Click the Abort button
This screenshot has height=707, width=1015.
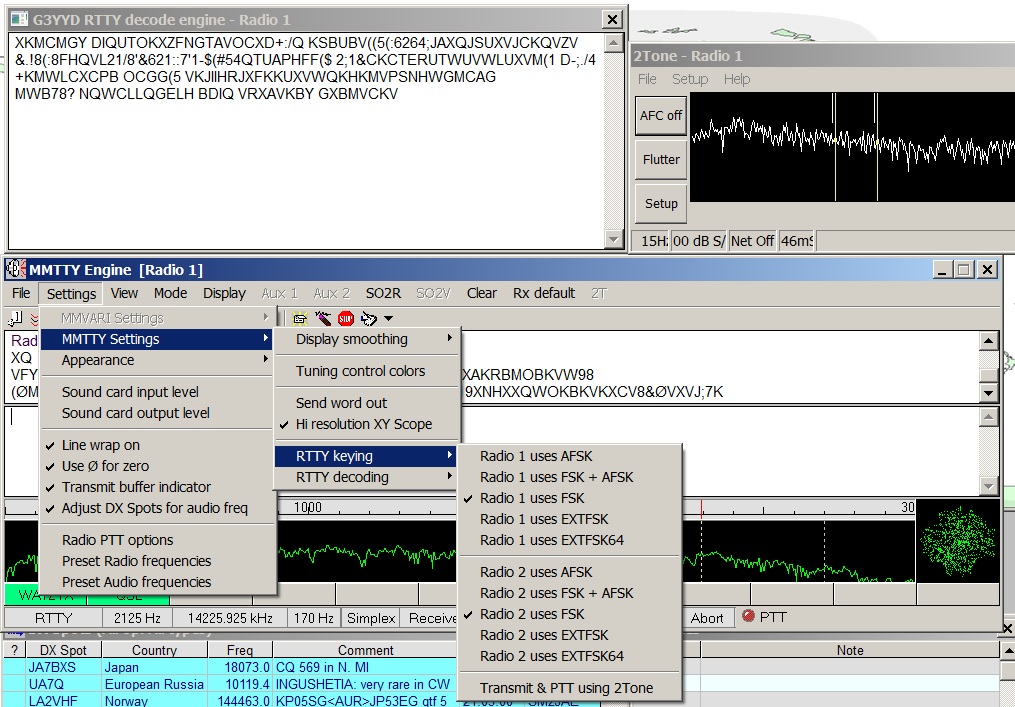707,618
